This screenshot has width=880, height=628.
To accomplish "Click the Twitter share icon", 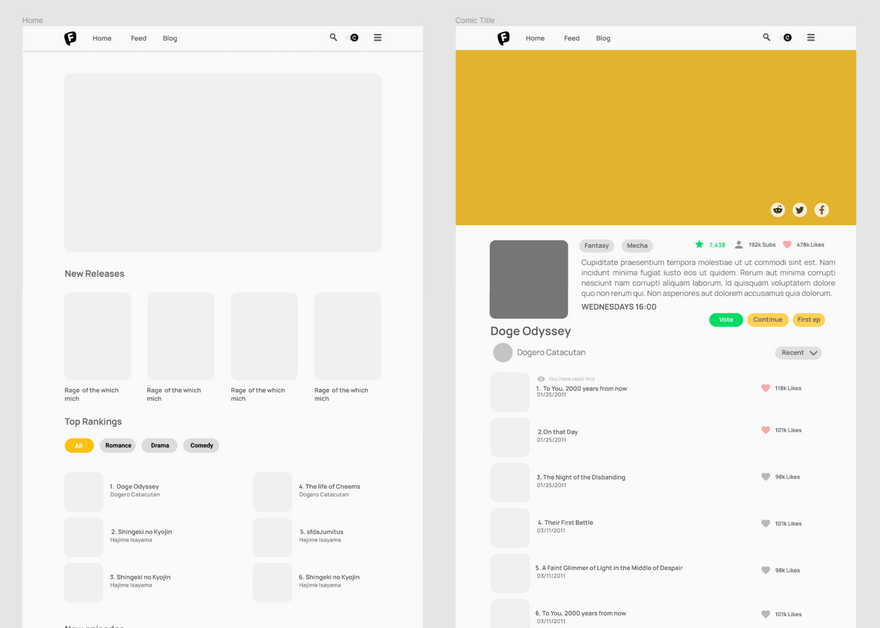I will 799,210.
